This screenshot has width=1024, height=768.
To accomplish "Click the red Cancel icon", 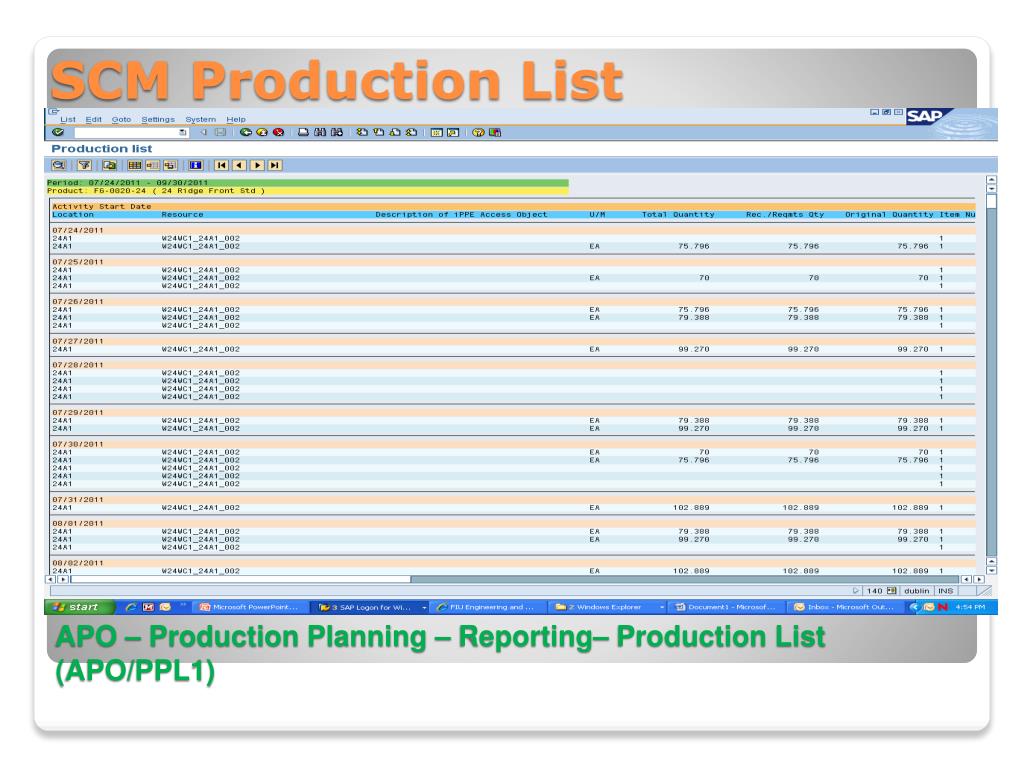I will (x=278, y=132).
